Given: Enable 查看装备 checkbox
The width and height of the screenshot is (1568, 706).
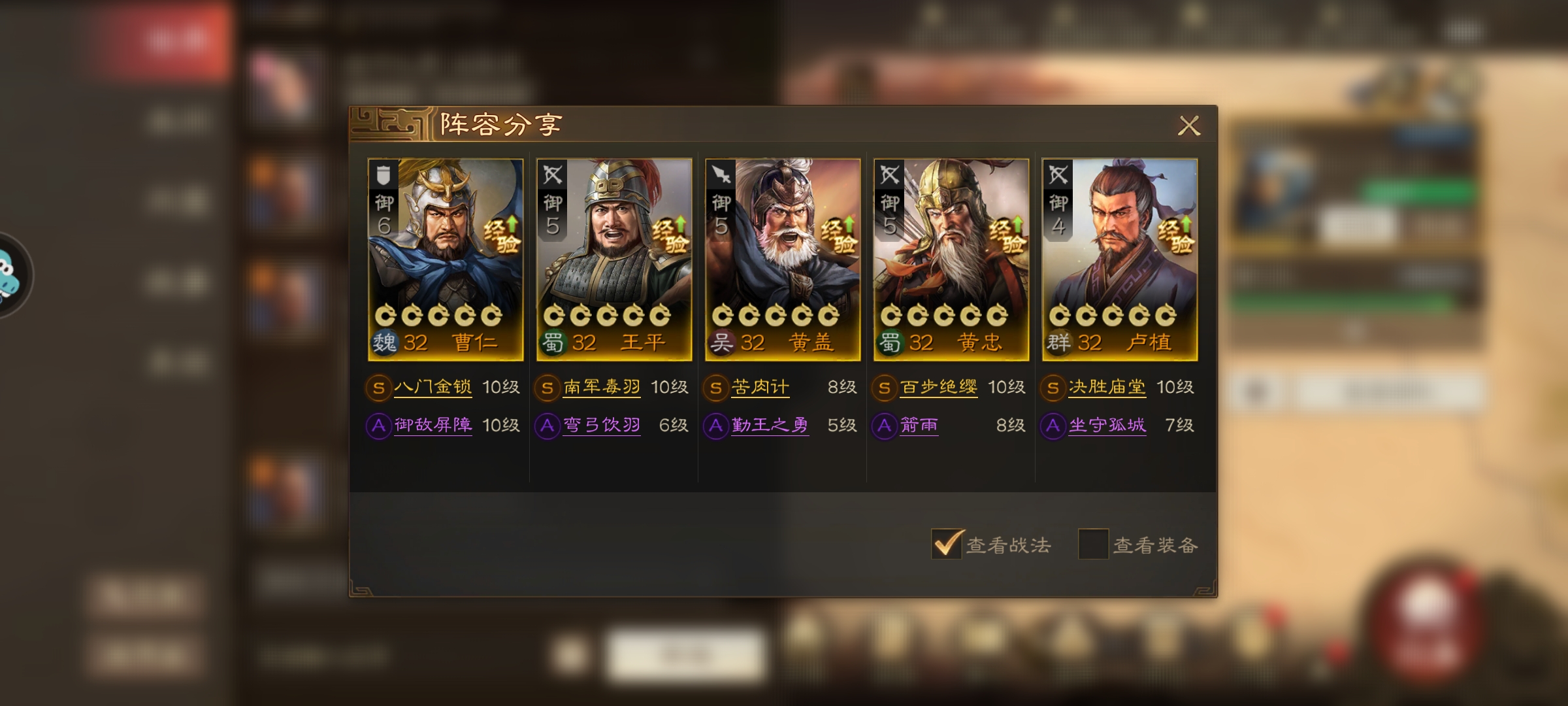Looking at the screenshot, I should tap(1093, 544).
